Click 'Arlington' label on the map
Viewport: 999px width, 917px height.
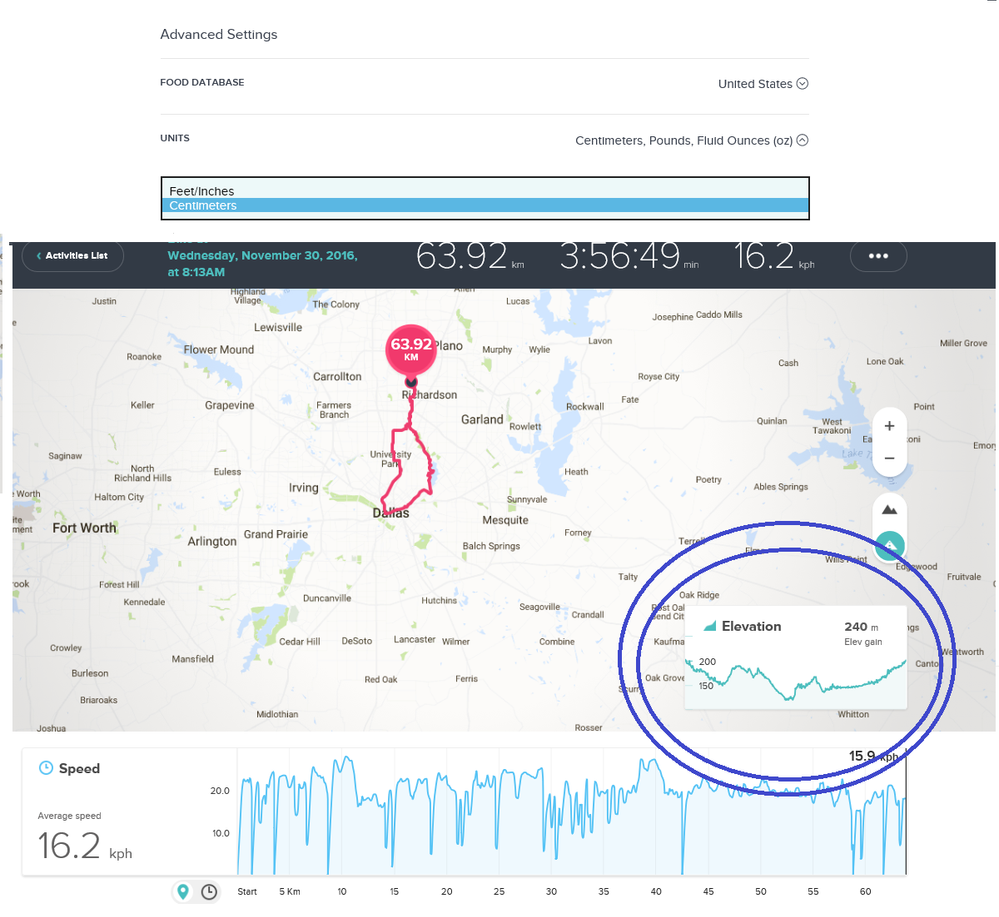coord(212,541)
